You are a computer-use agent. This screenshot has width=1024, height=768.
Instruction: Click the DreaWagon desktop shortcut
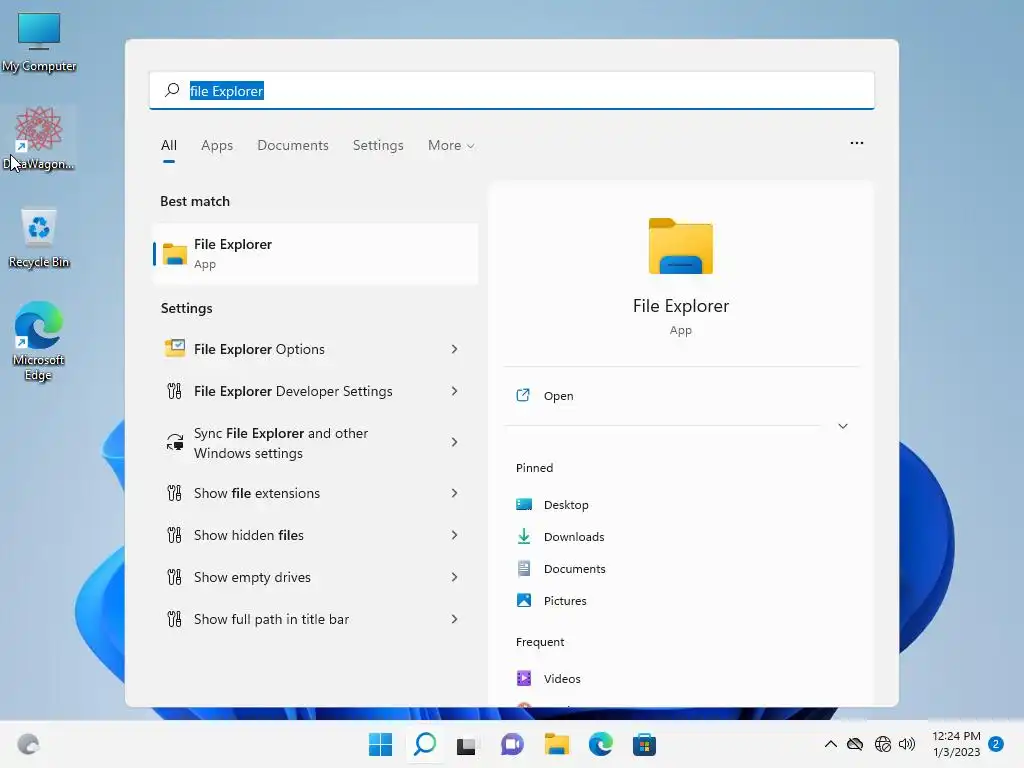(39, 138)
